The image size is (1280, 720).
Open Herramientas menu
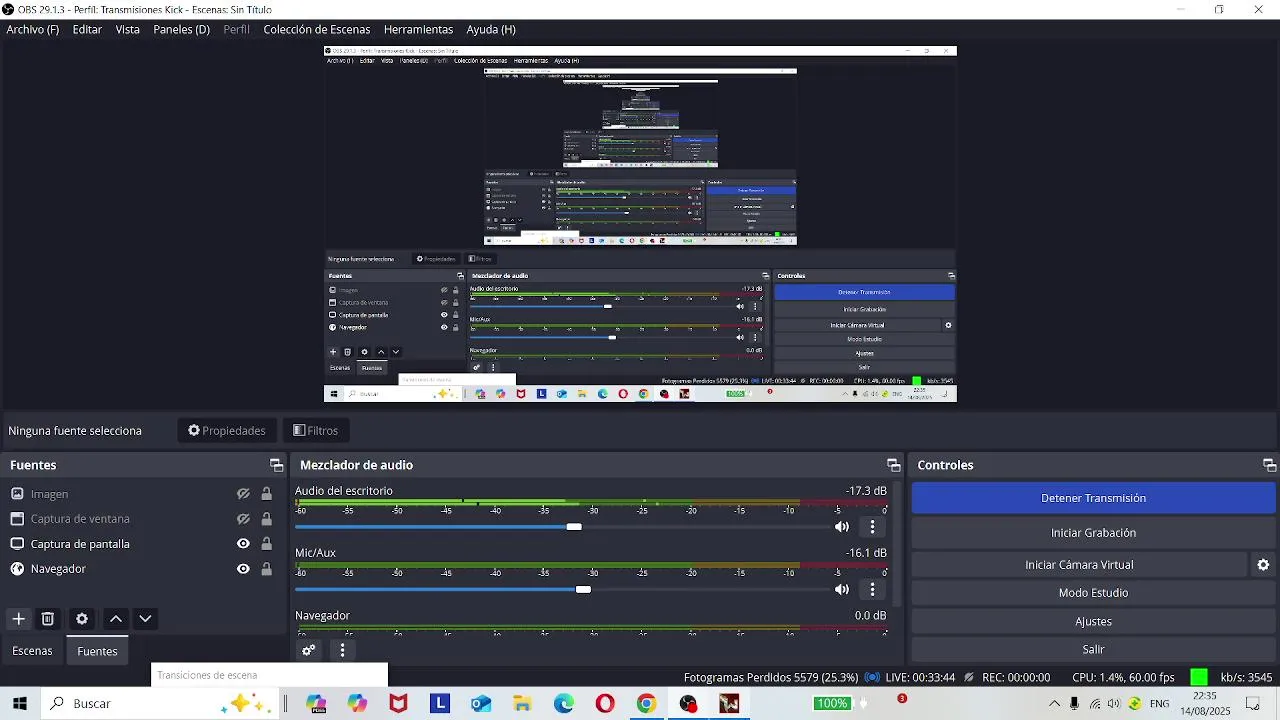coord(418,30)
